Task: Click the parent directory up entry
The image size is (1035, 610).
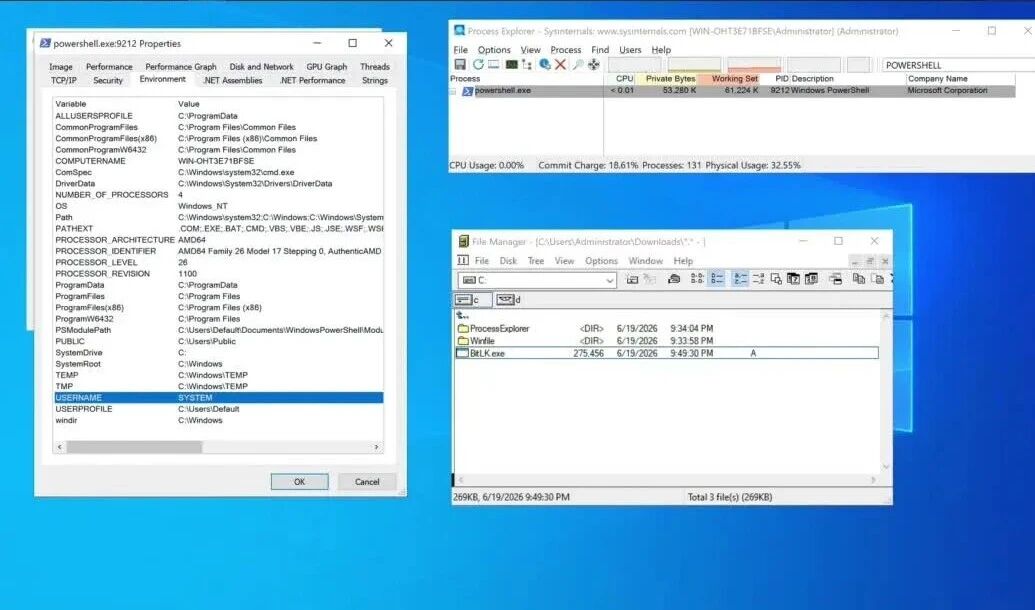Action: pyautogui.click(x=462, y=316)
